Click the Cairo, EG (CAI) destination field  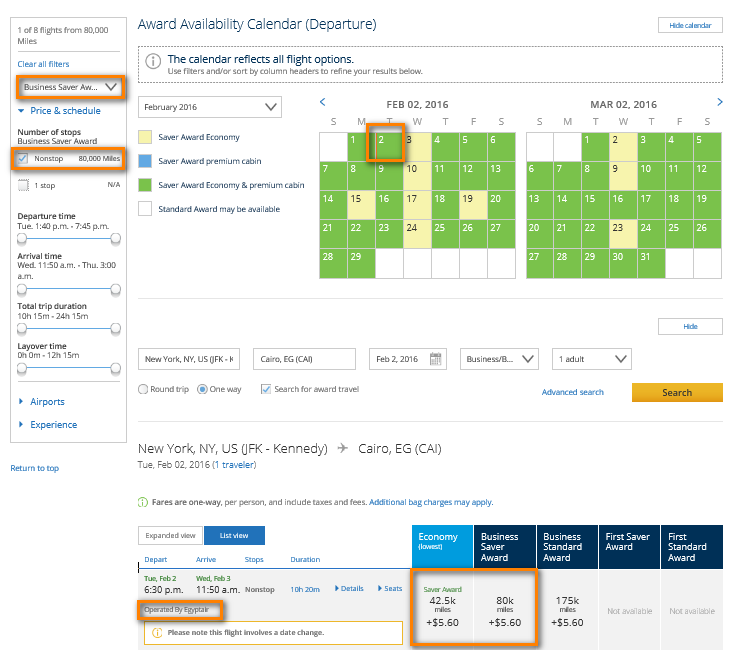click(x=304, y=359)
